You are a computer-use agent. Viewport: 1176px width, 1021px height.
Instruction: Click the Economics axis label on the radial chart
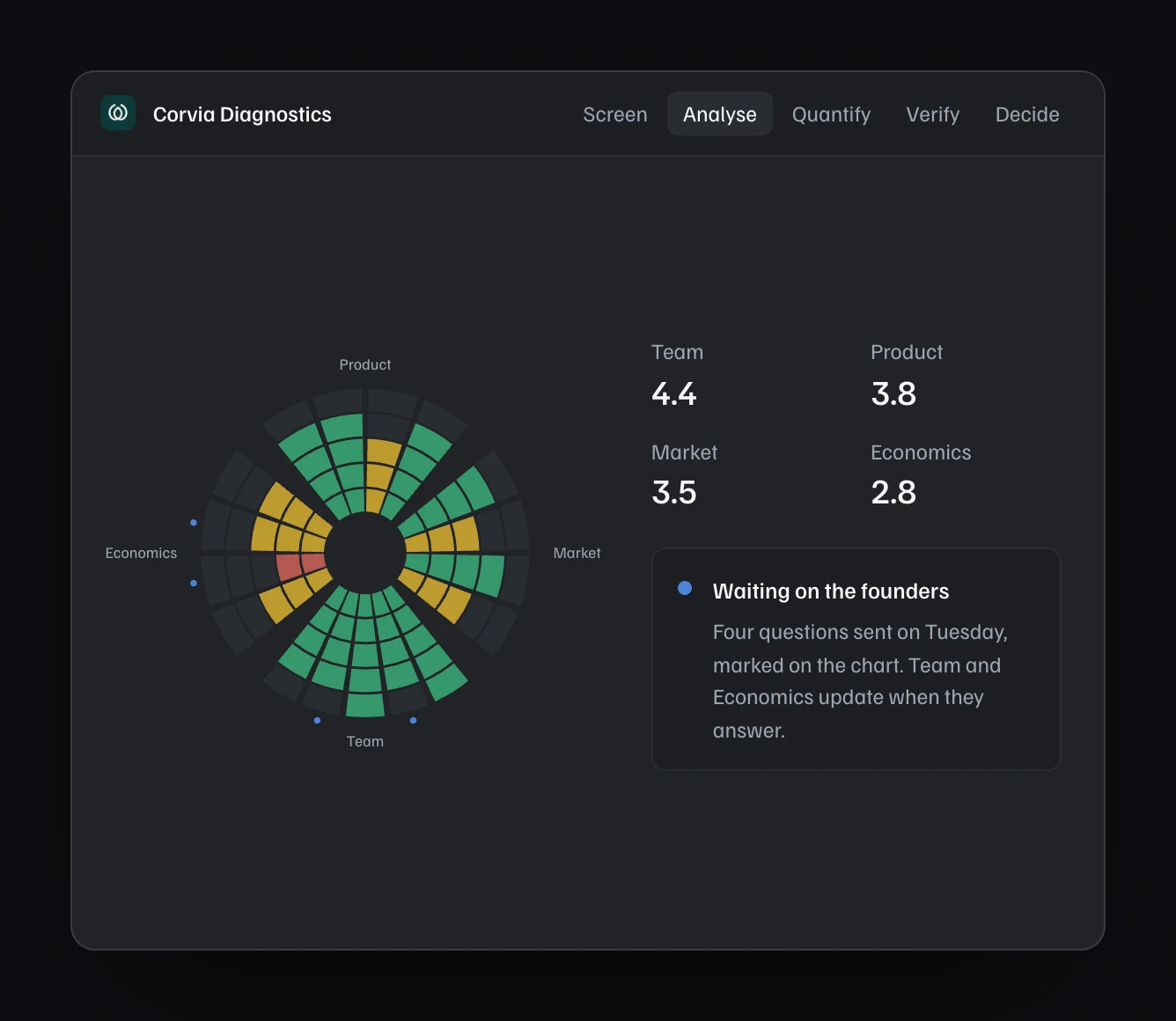141,553
